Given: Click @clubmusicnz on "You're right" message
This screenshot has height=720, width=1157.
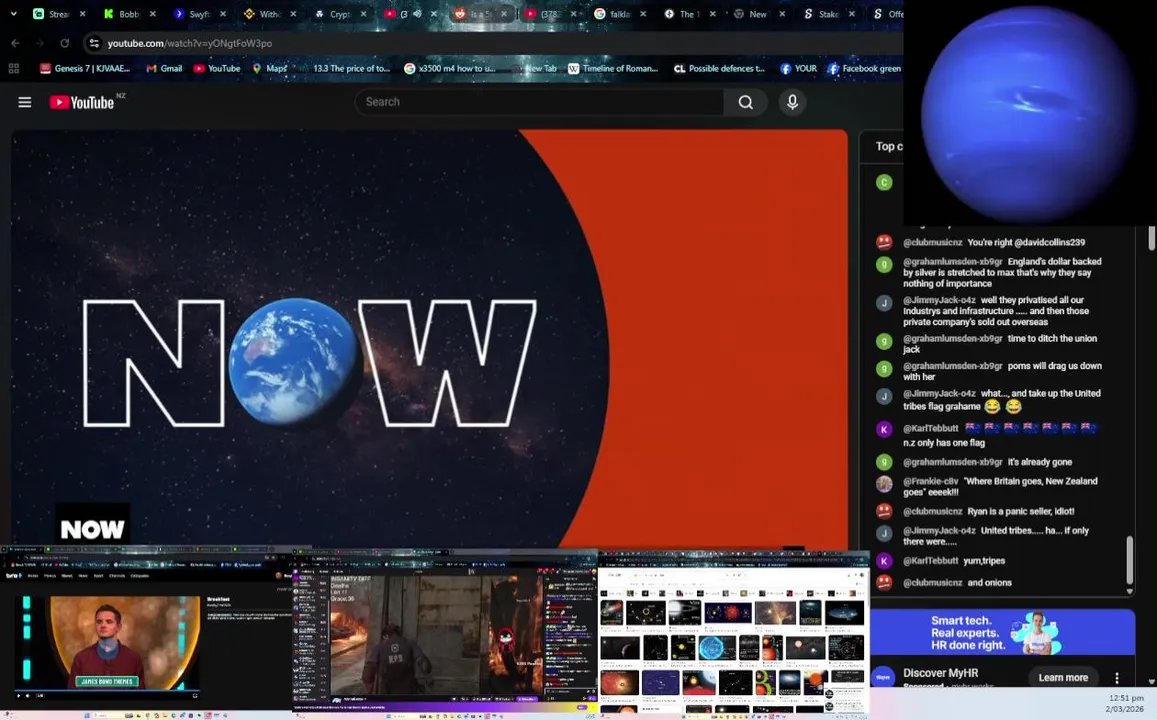Looking at the screenshot, I should (x=933, y=243).
